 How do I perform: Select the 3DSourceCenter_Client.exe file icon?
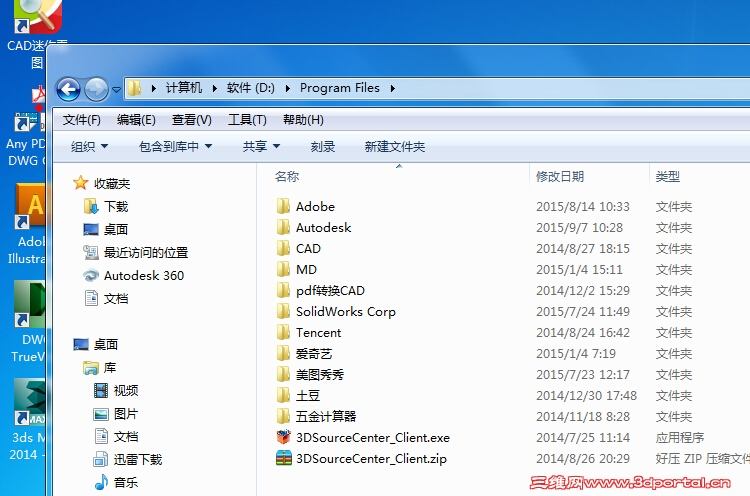click(x=284, y=437)
